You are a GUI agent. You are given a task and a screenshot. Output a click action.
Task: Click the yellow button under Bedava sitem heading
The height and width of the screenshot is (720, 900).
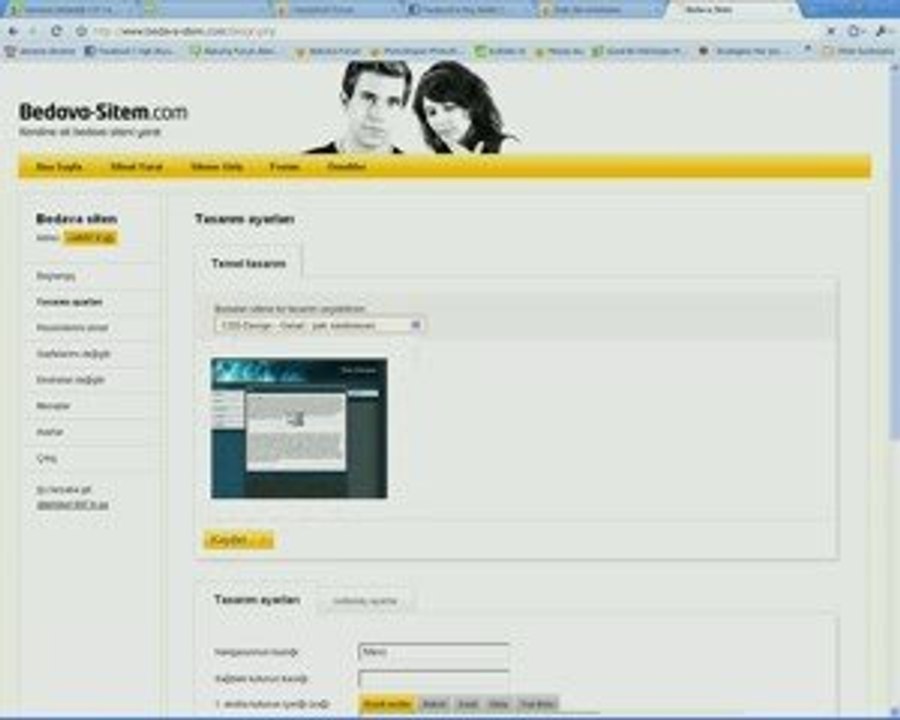pos(90,238)
